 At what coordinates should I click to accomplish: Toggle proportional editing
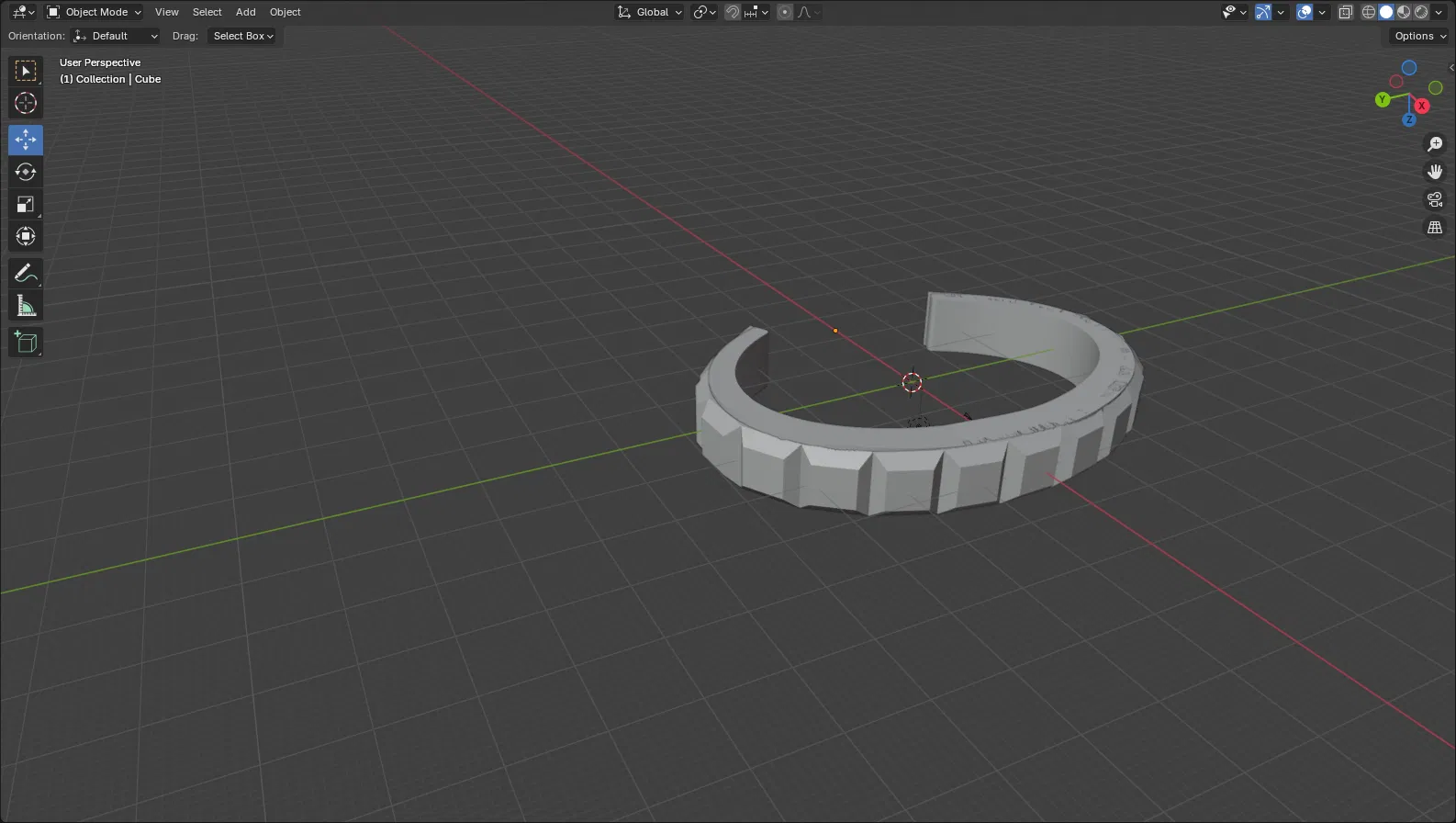785,12
